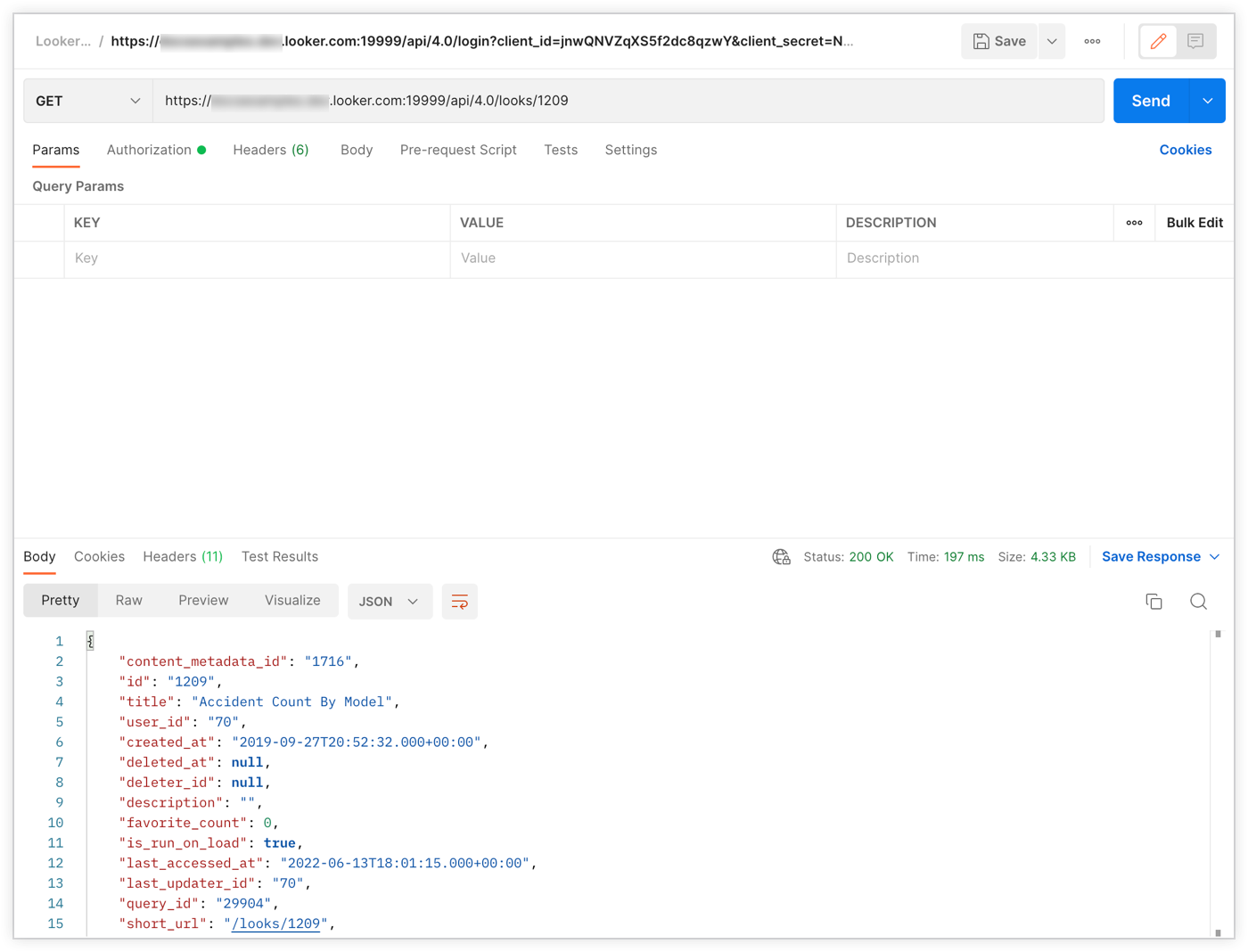1248x952 pixels.
Task: Expand the Send button arrow options
Action: [1207, 101]
